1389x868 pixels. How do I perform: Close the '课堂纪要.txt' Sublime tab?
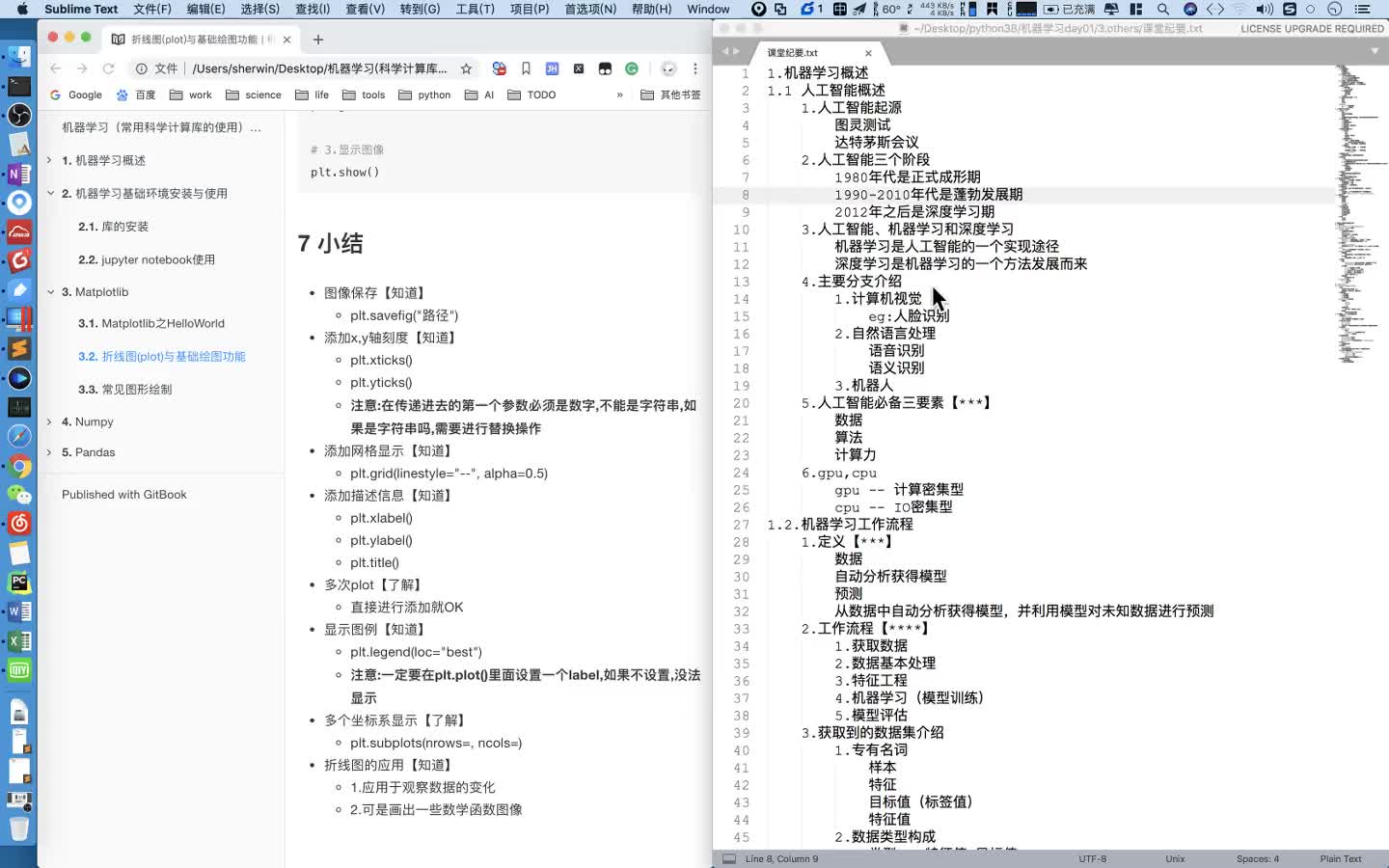click(868, 53)
